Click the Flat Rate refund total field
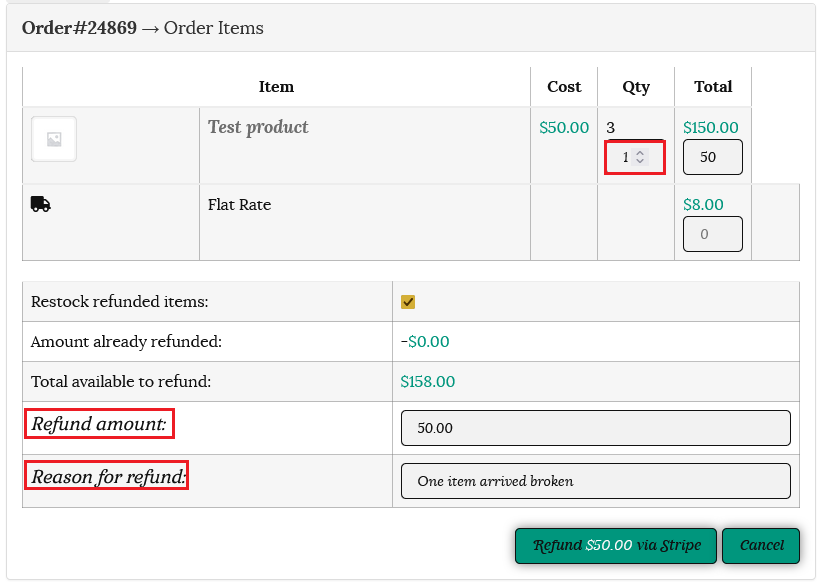 [712, 234]
